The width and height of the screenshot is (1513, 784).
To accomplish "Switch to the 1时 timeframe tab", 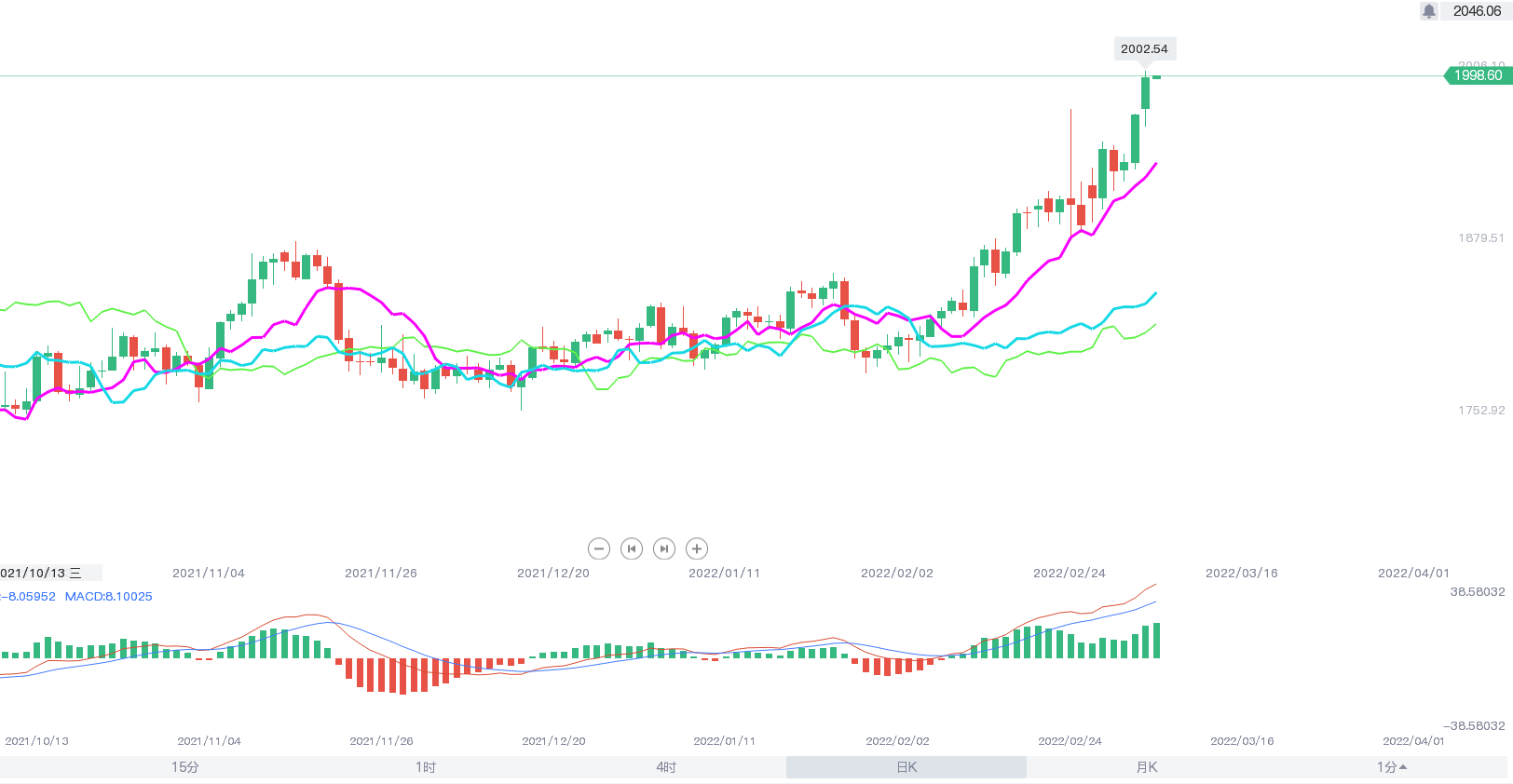I will (426, 767).
